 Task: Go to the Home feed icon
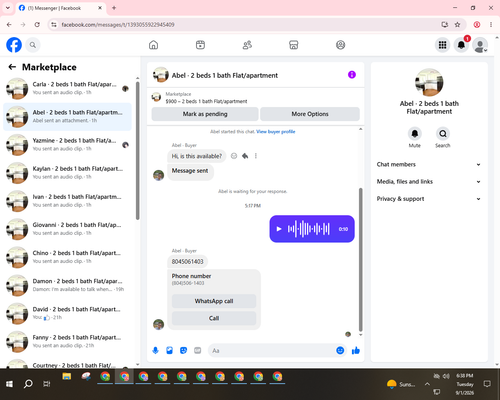(153, 45)
